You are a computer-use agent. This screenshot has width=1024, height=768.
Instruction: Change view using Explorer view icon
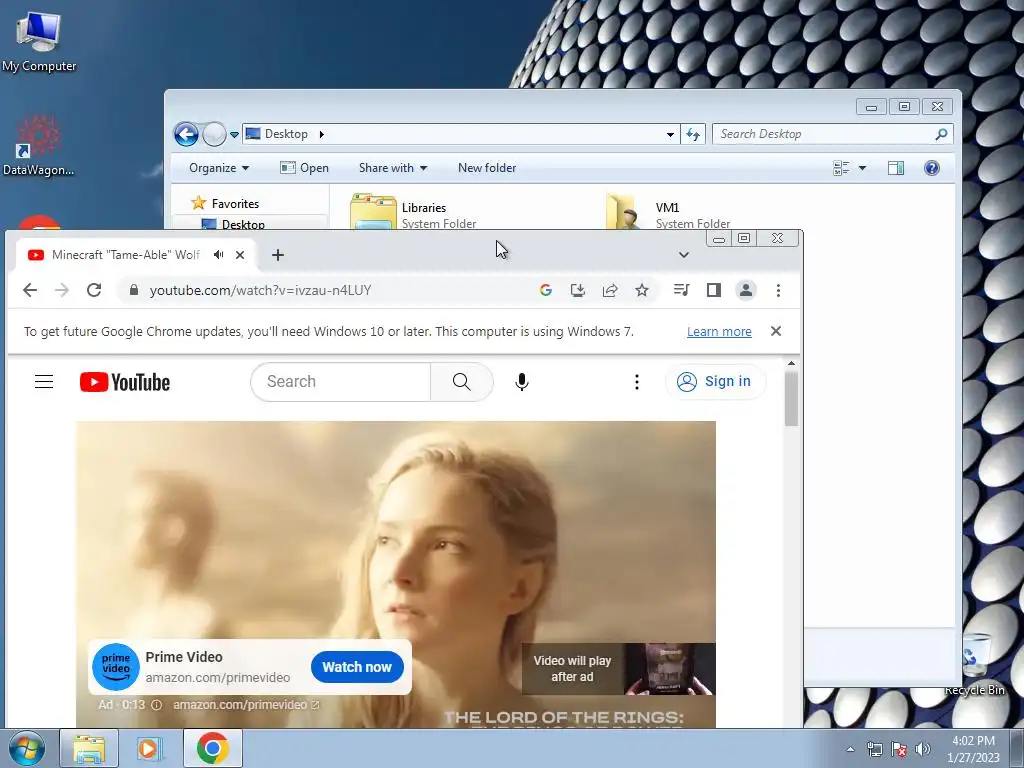tap(841, 168)
